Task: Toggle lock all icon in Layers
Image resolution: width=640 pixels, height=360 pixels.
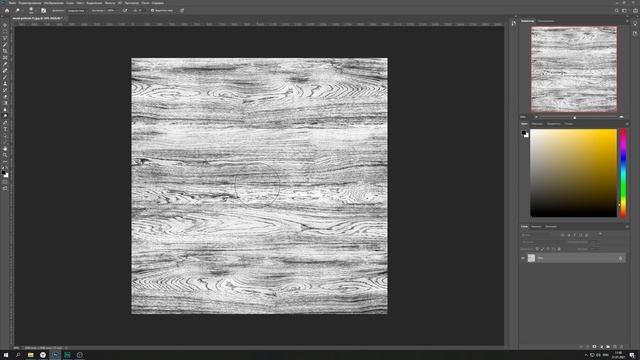Action: [559, 249]
